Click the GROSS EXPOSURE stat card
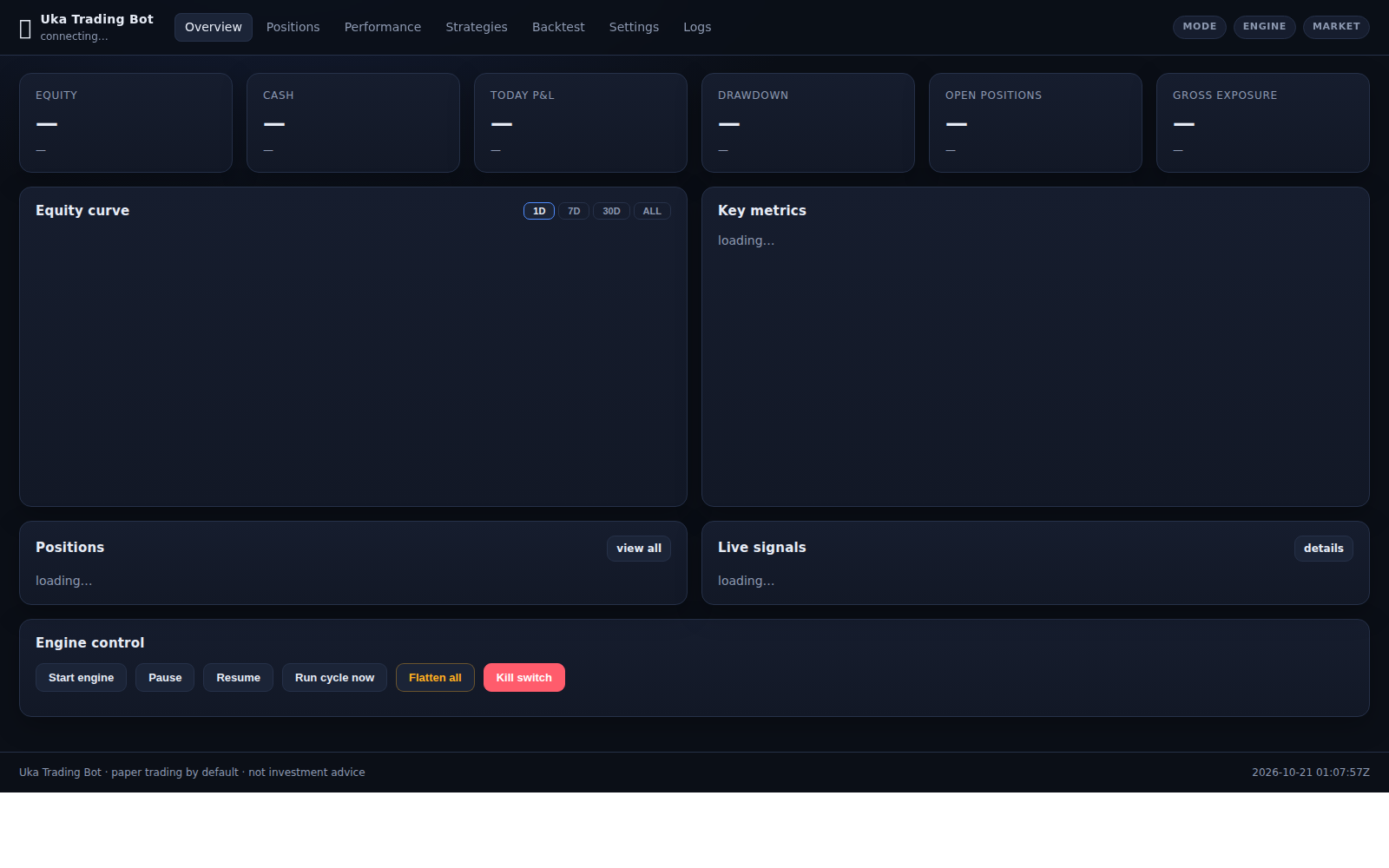Screen dimensions: 1389x868 click(x=1263, y=122)
